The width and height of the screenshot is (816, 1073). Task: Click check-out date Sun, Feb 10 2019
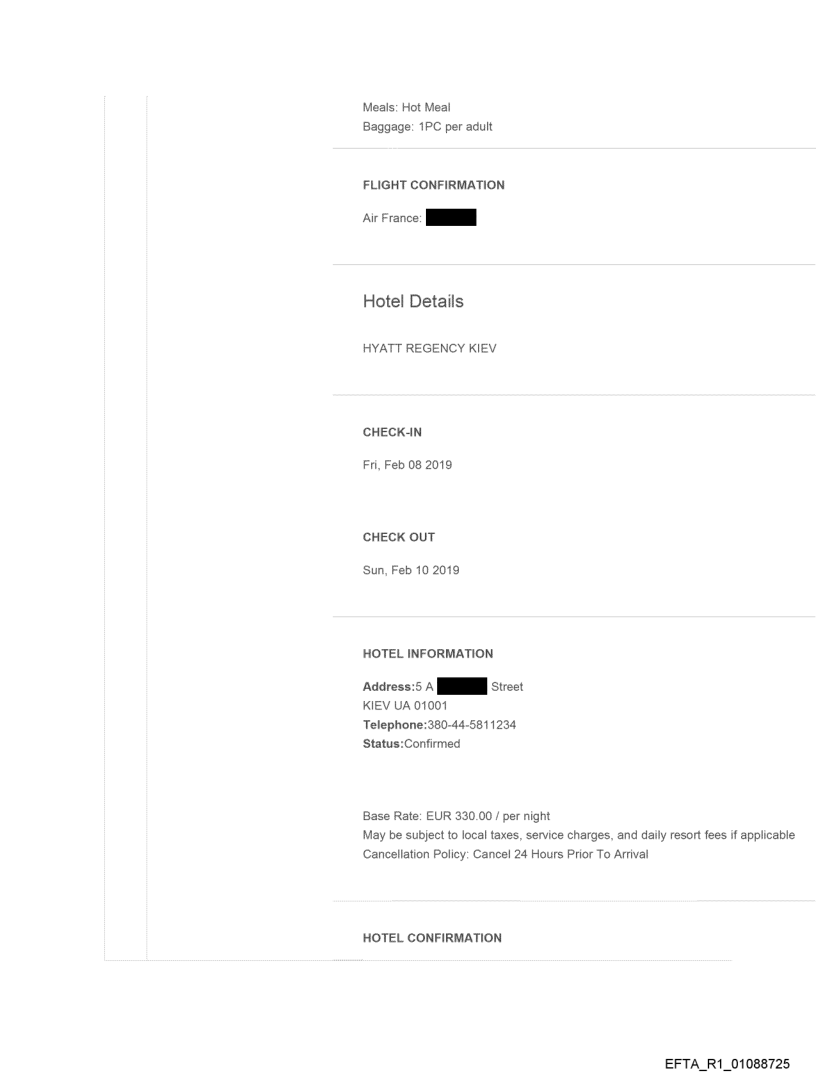[409, 565]
